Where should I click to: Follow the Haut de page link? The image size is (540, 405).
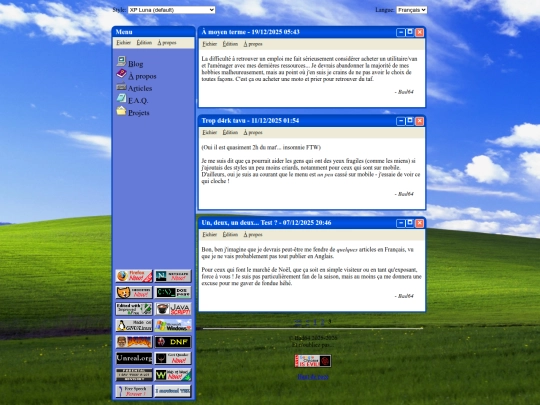click(x=313, y=377)
